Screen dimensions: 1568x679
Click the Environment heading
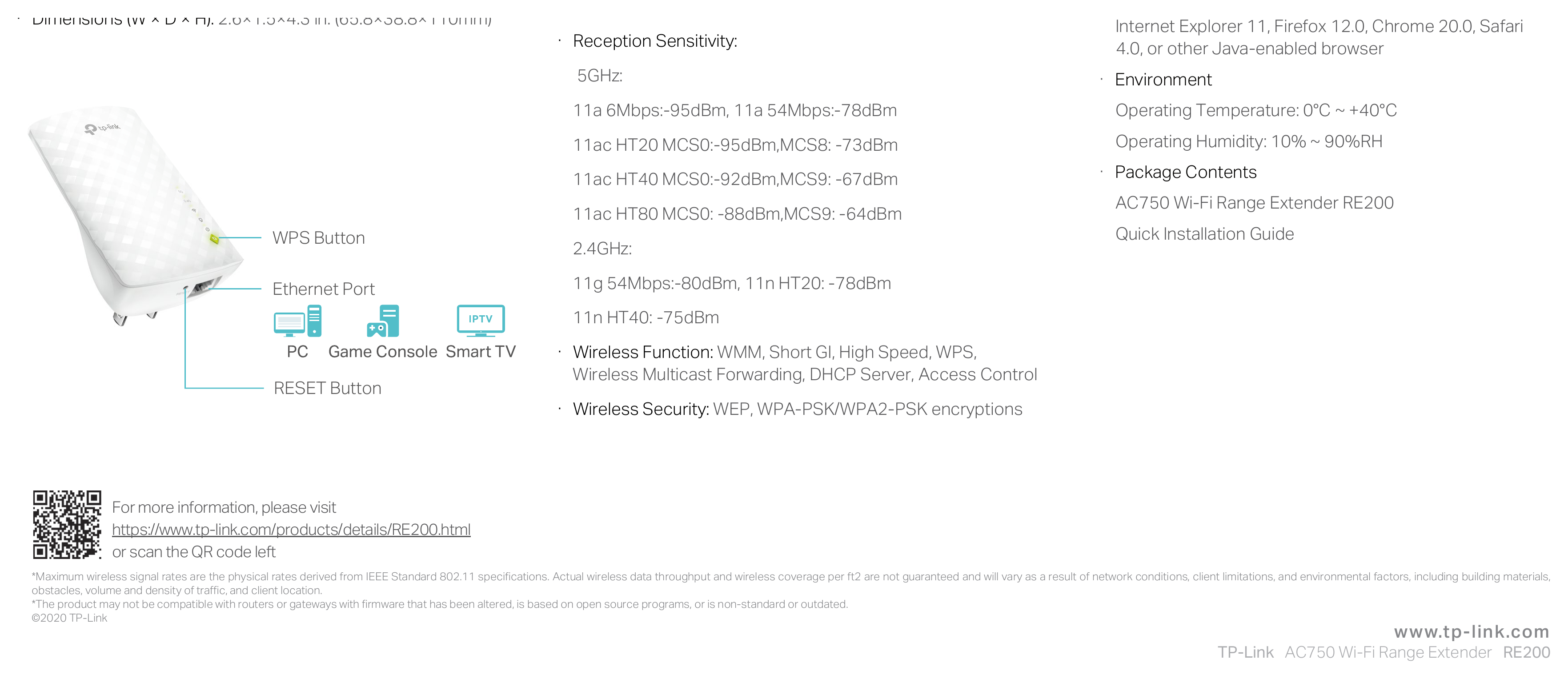point(1163,80)
